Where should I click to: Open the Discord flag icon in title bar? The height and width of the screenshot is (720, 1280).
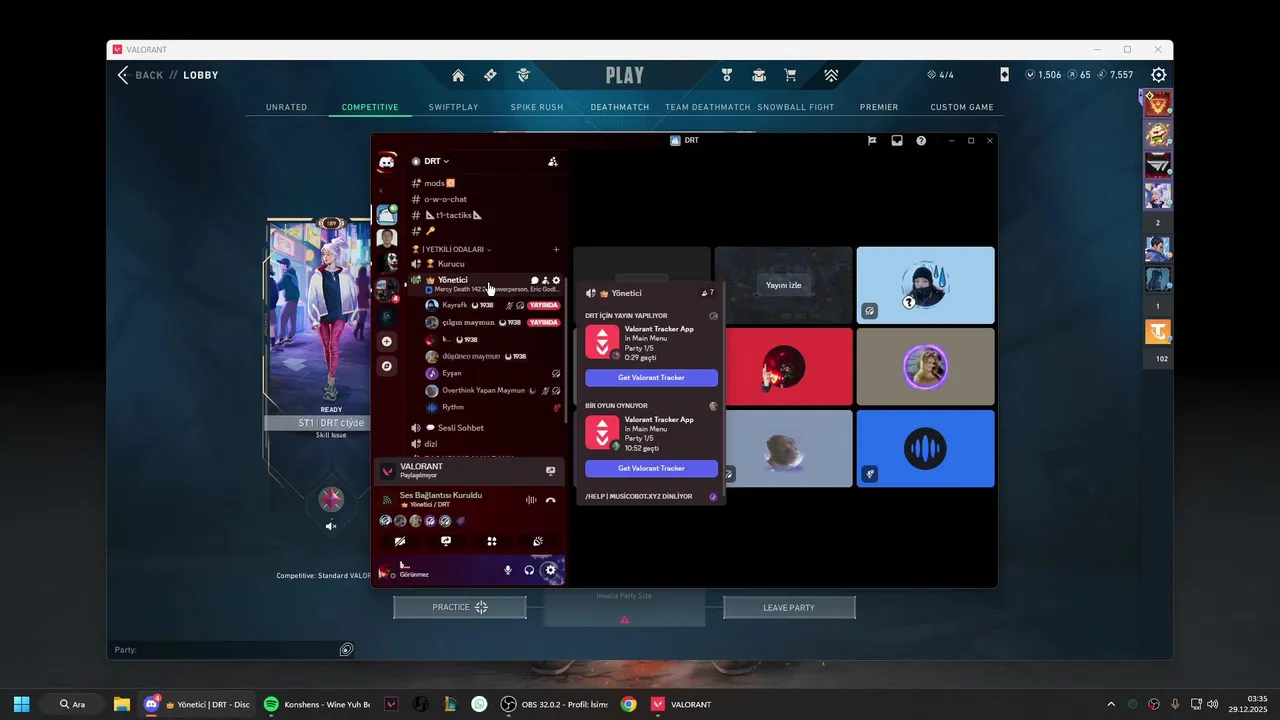872,141
